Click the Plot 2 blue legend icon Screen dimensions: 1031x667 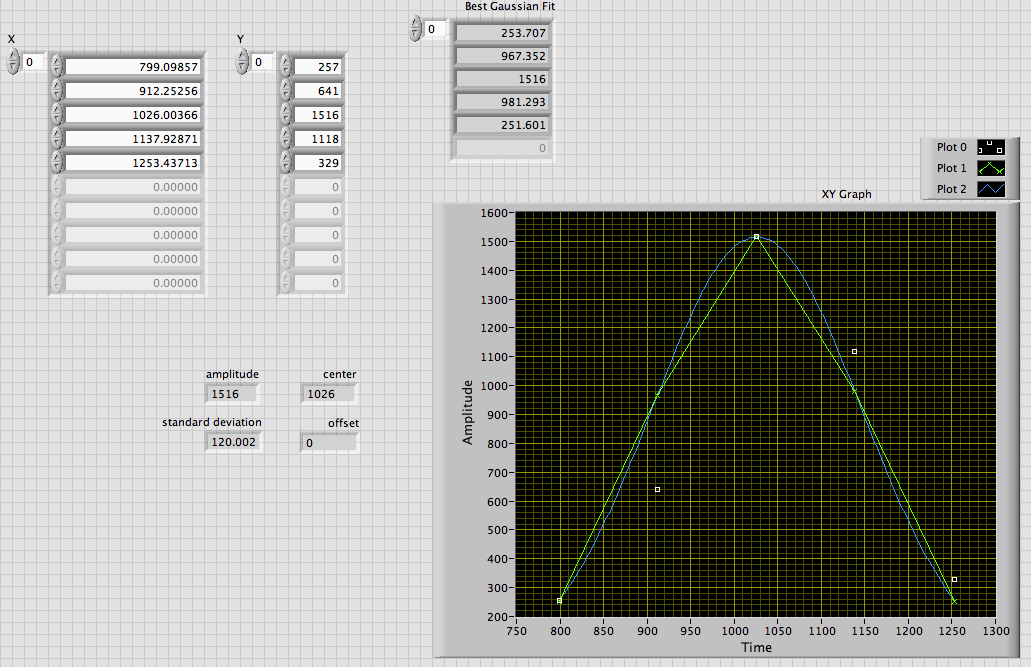pos(991,189)
